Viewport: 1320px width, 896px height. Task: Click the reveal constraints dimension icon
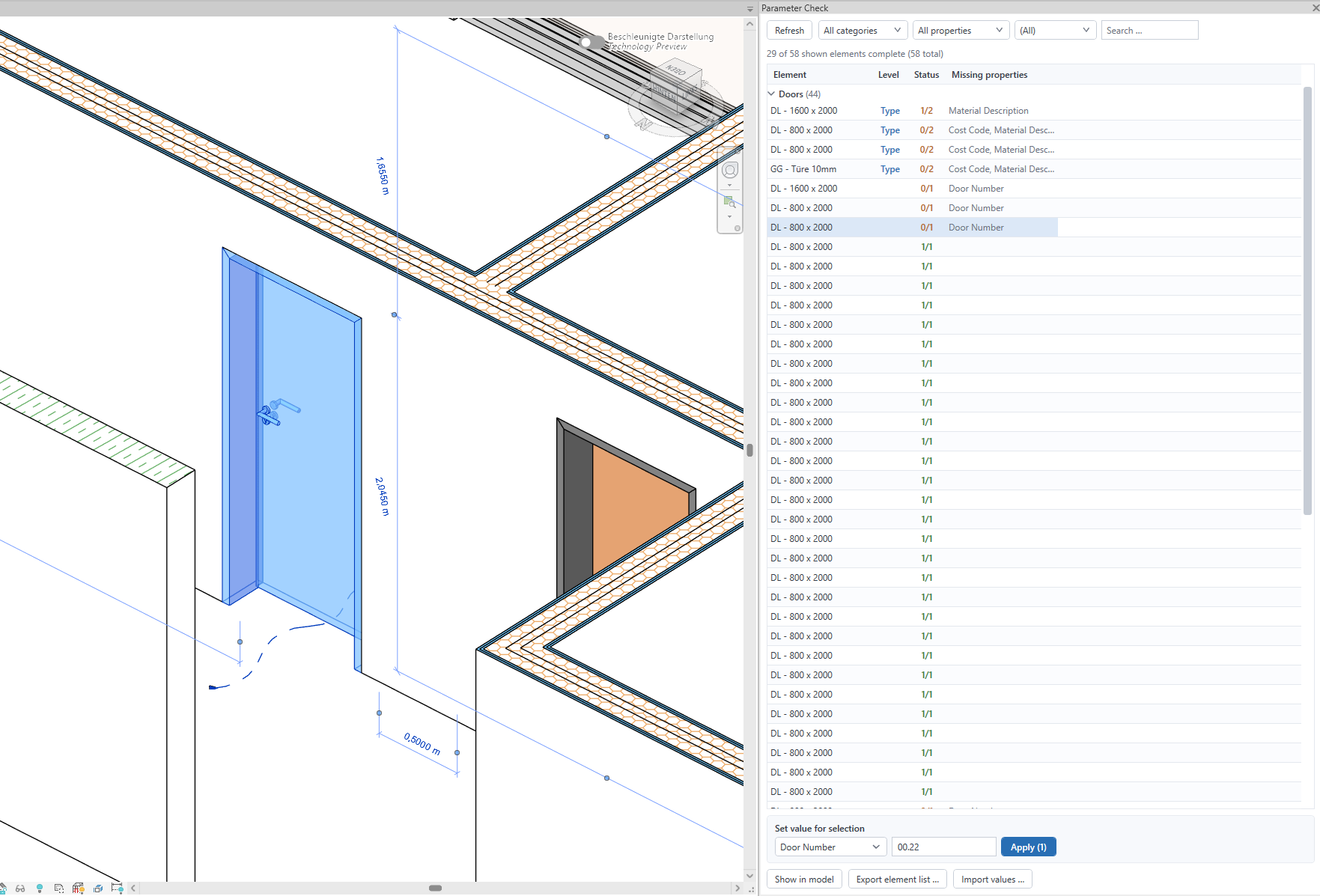point(117,889)
